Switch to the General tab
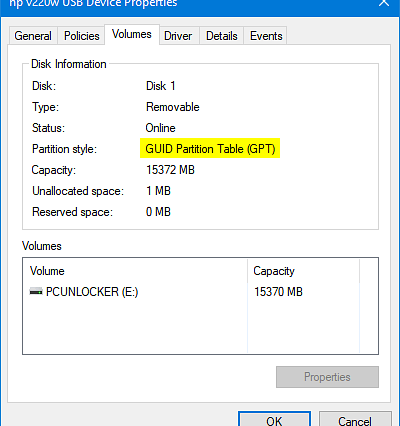The height and width of the screenshot is (426, 400). click(x=33, y=36)
